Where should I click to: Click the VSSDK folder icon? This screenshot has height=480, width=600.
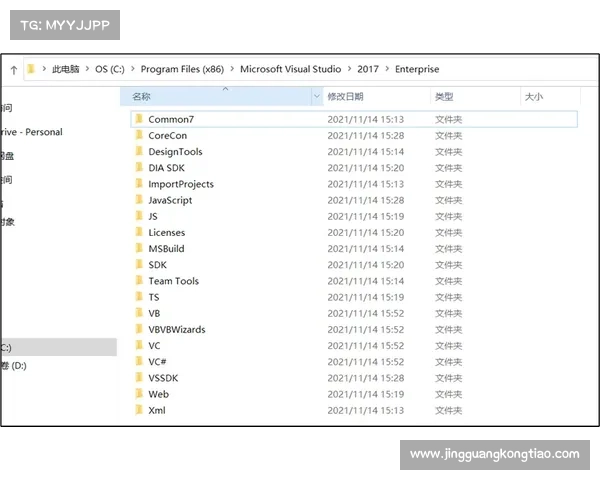pos(139,378)
